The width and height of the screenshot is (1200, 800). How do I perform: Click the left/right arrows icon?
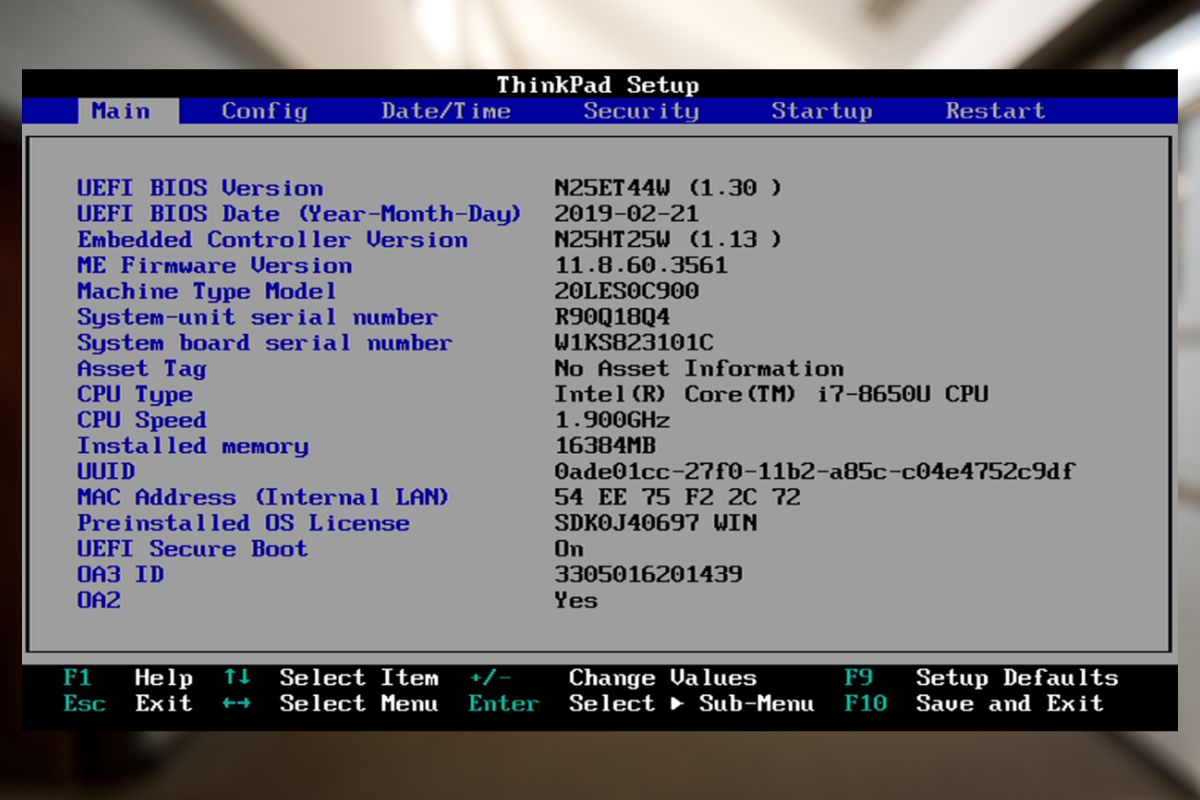coord(236,704)
